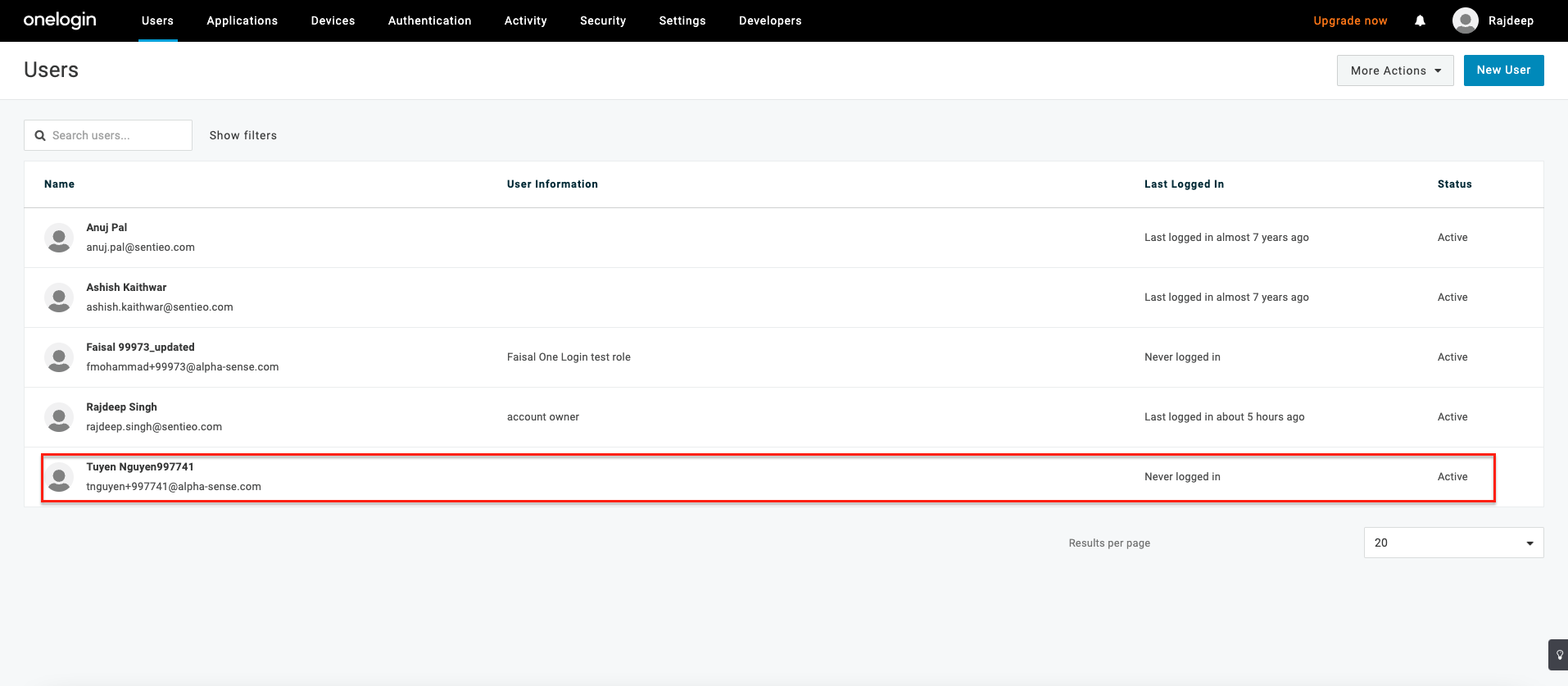Viewport: 1568px width, 686px height.
Task: Click the lightbulb help icon
Action: (x=1559, y=655)
